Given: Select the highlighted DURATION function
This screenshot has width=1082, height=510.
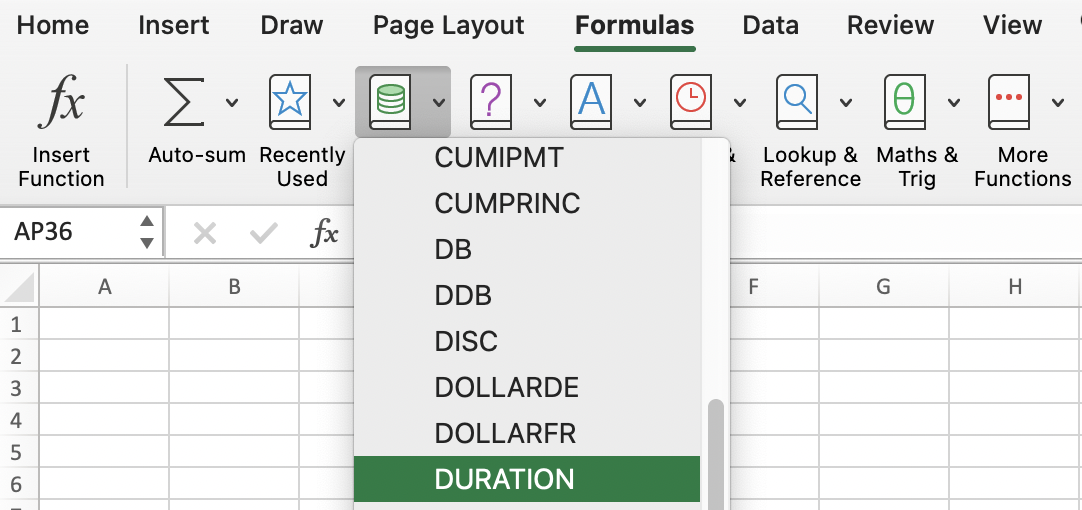Looking at the screenshot, I should point(527,479).
